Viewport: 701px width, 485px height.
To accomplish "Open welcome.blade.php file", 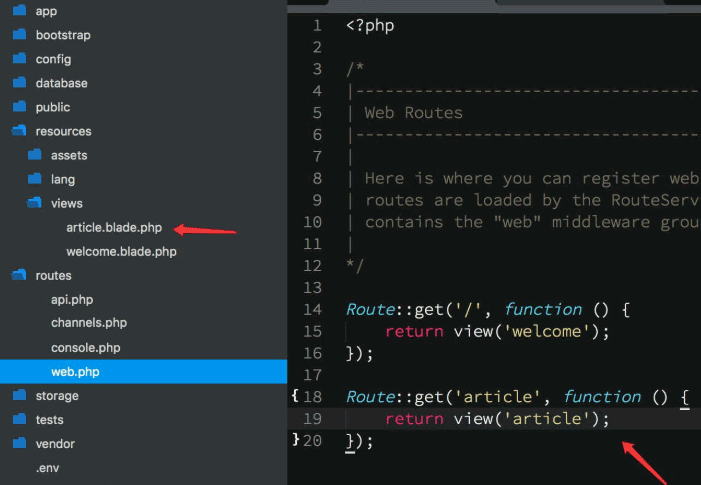I will click(121, 252).
